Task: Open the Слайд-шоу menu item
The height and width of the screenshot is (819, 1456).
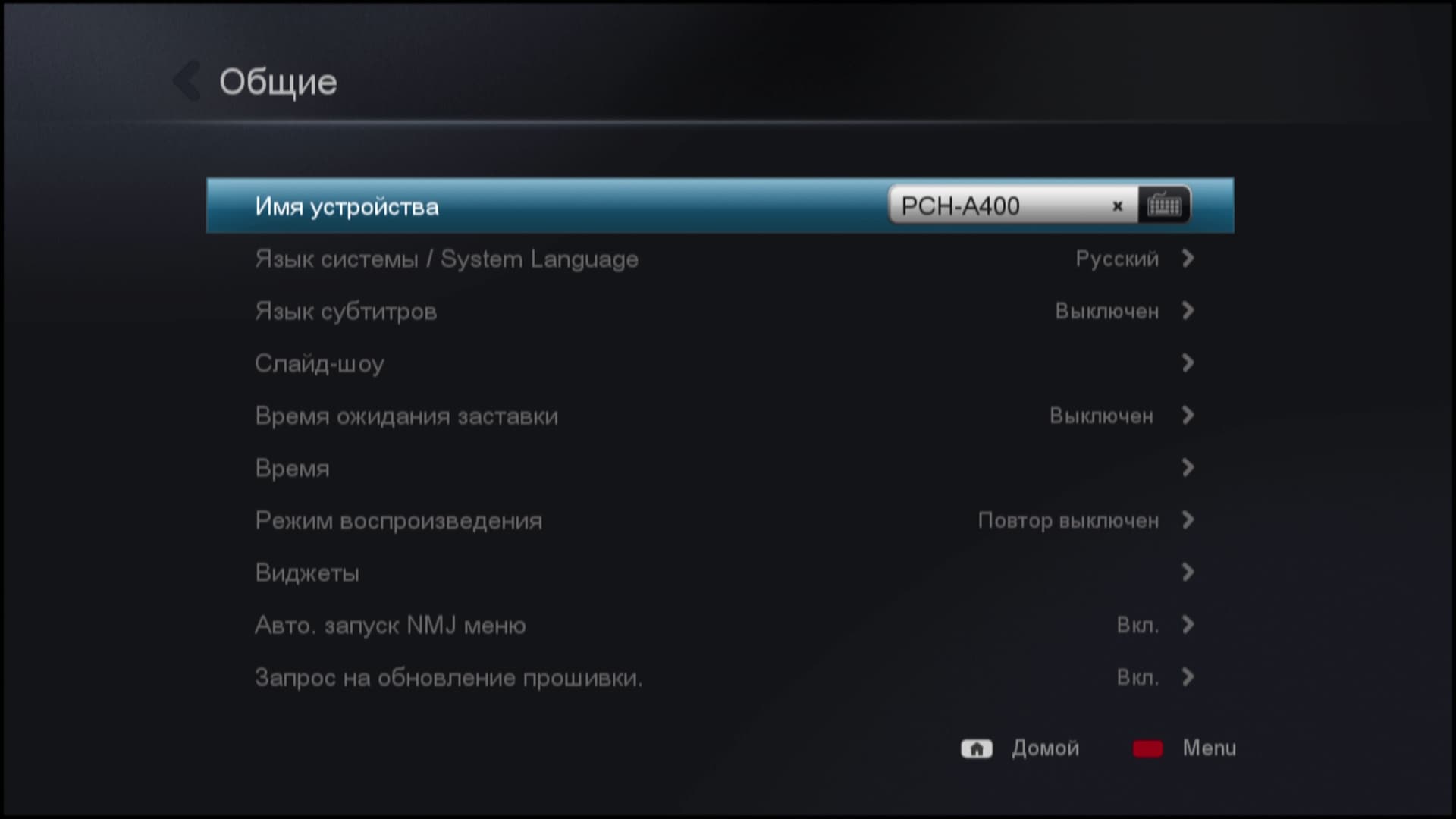Action: coord(720,363)
